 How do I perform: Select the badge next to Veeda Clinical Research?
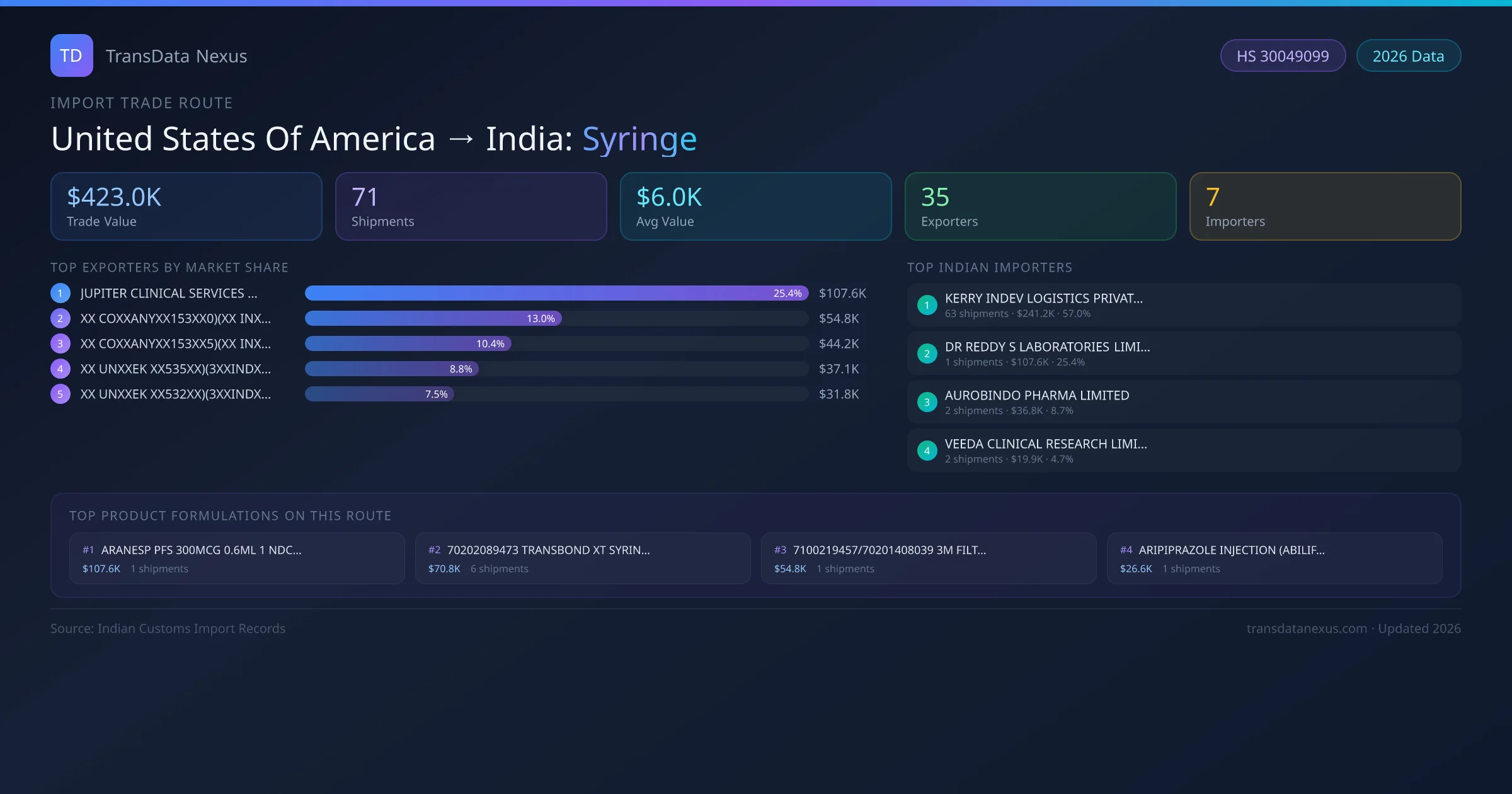(927, 451)
